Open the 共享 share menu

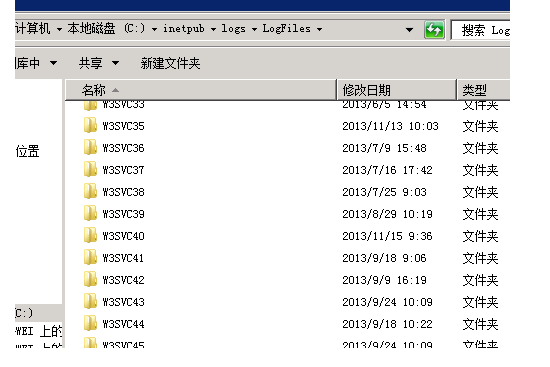[99, 64]
